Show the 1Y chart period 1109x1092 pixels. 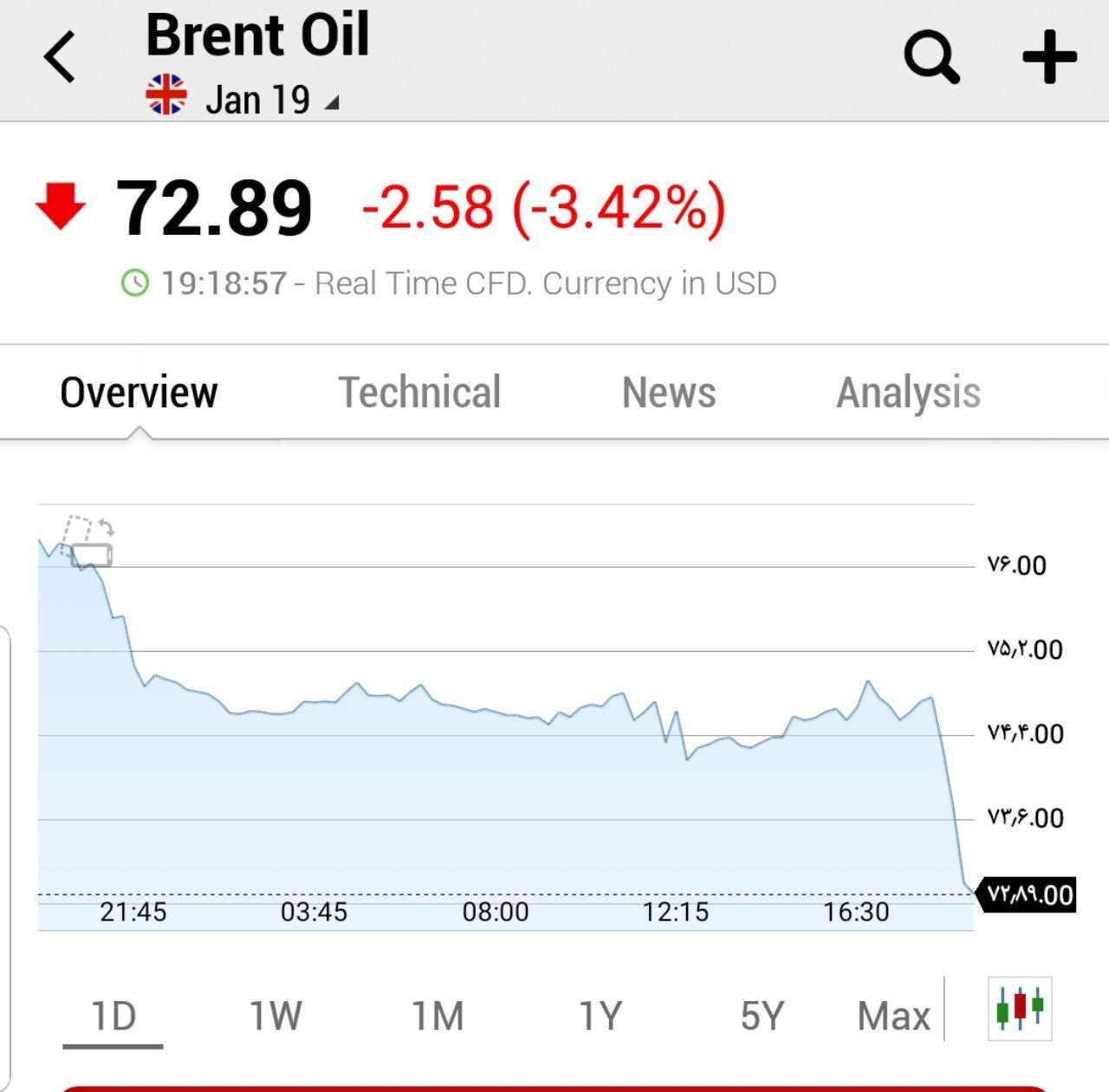(600, 1015)
